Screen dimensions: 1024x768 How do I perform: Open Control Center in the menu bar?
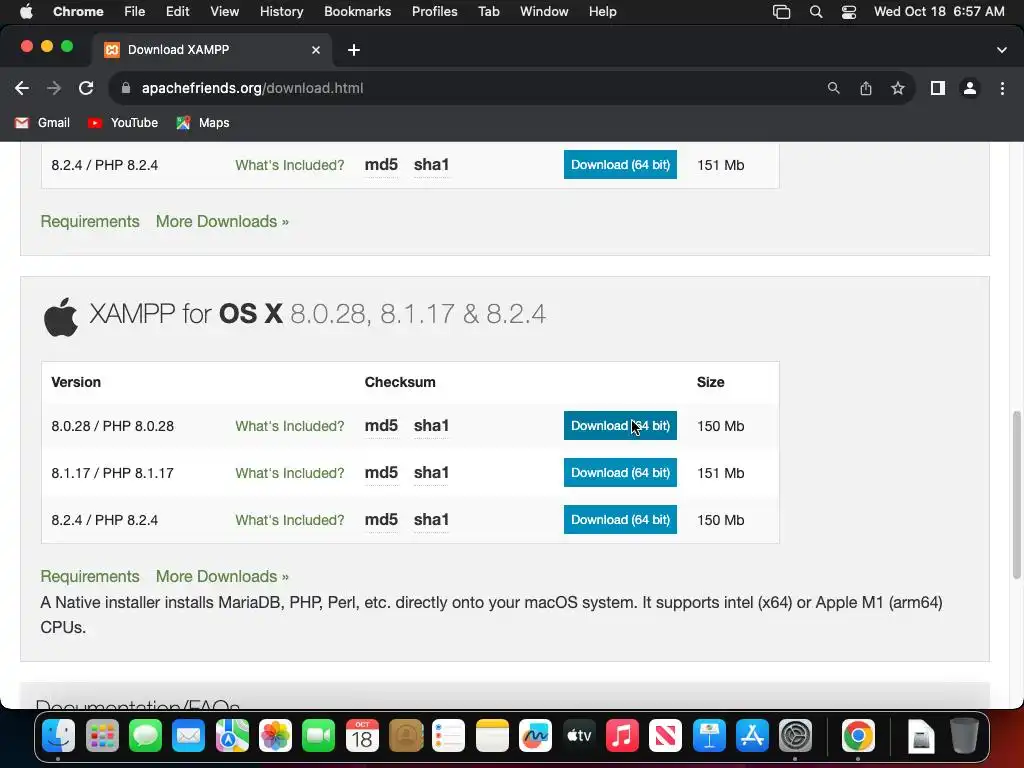tap(848, 12)
